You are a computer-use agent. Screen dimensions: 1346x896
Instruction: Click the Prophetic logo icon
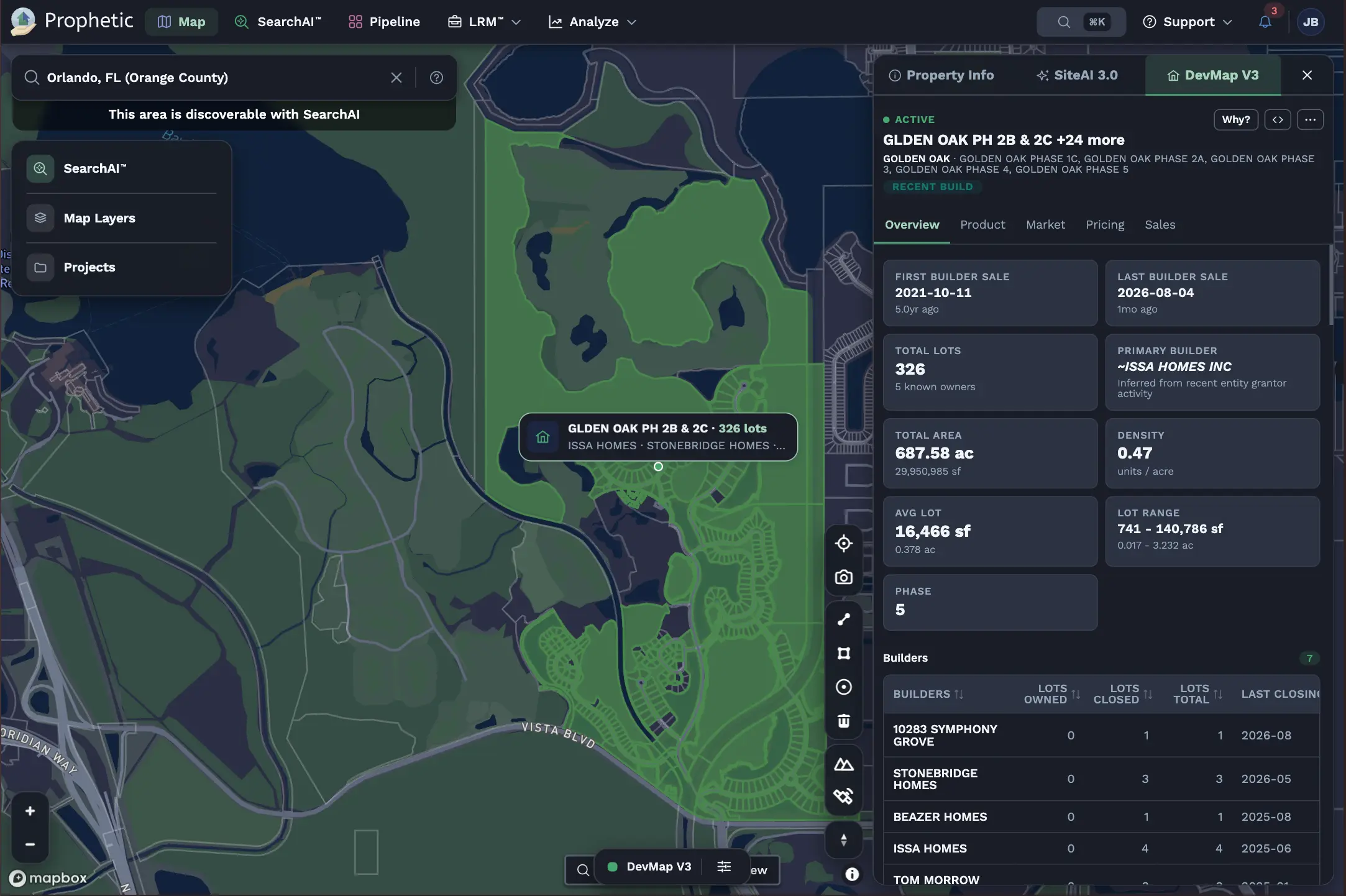24,22
